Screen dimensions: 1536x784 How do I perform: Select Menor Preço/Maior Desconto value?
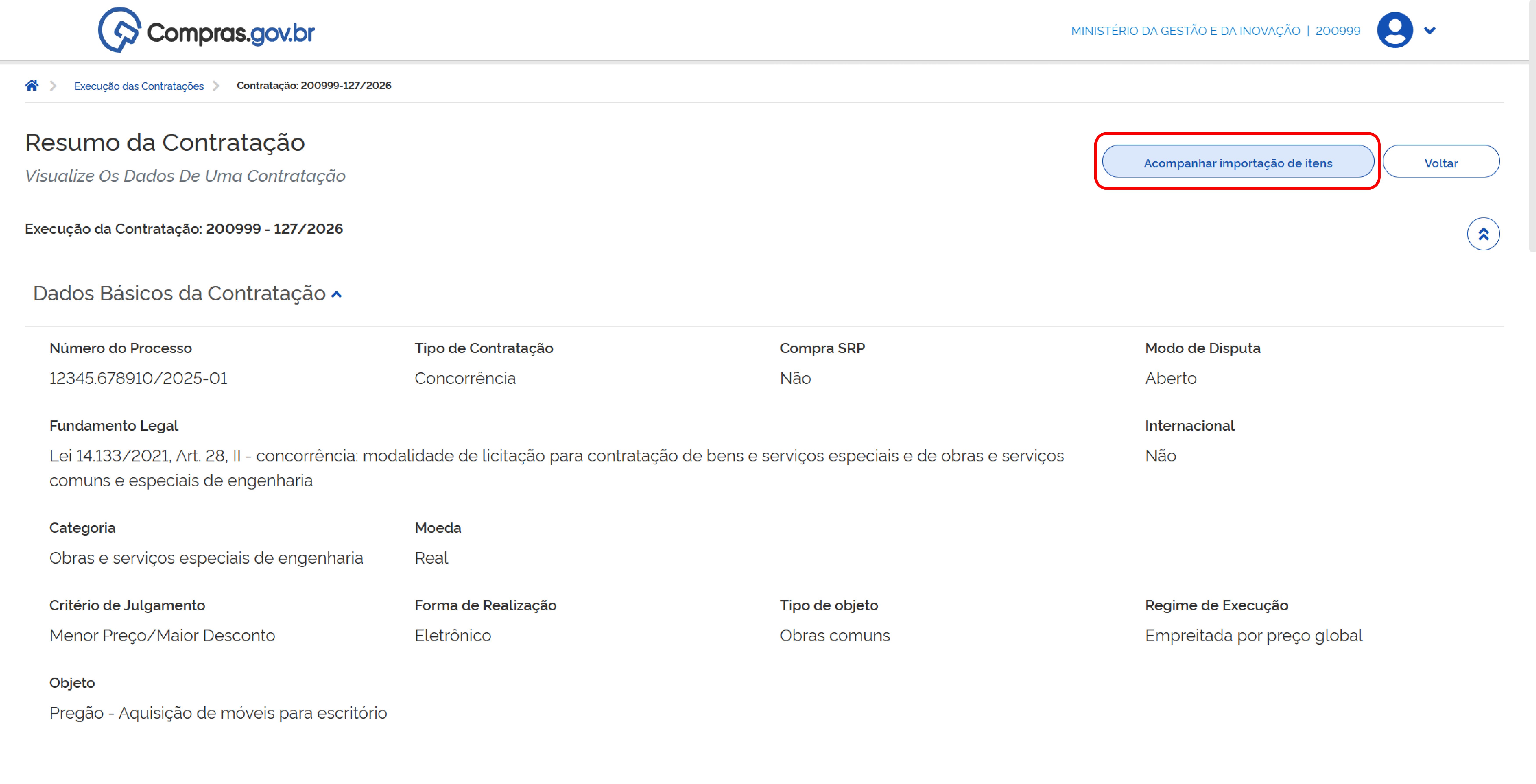[x=162, y=635]
